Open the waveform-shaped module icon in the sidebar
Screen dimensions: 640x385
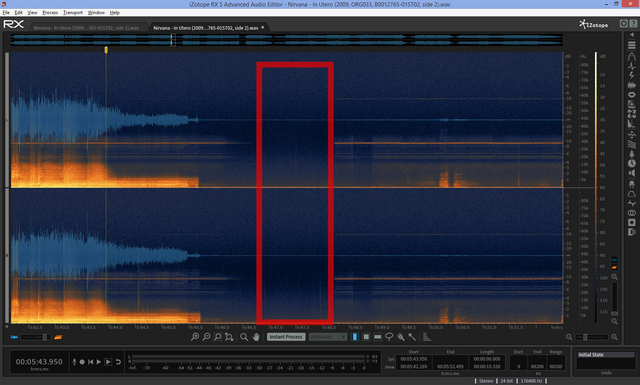(631, 85)
